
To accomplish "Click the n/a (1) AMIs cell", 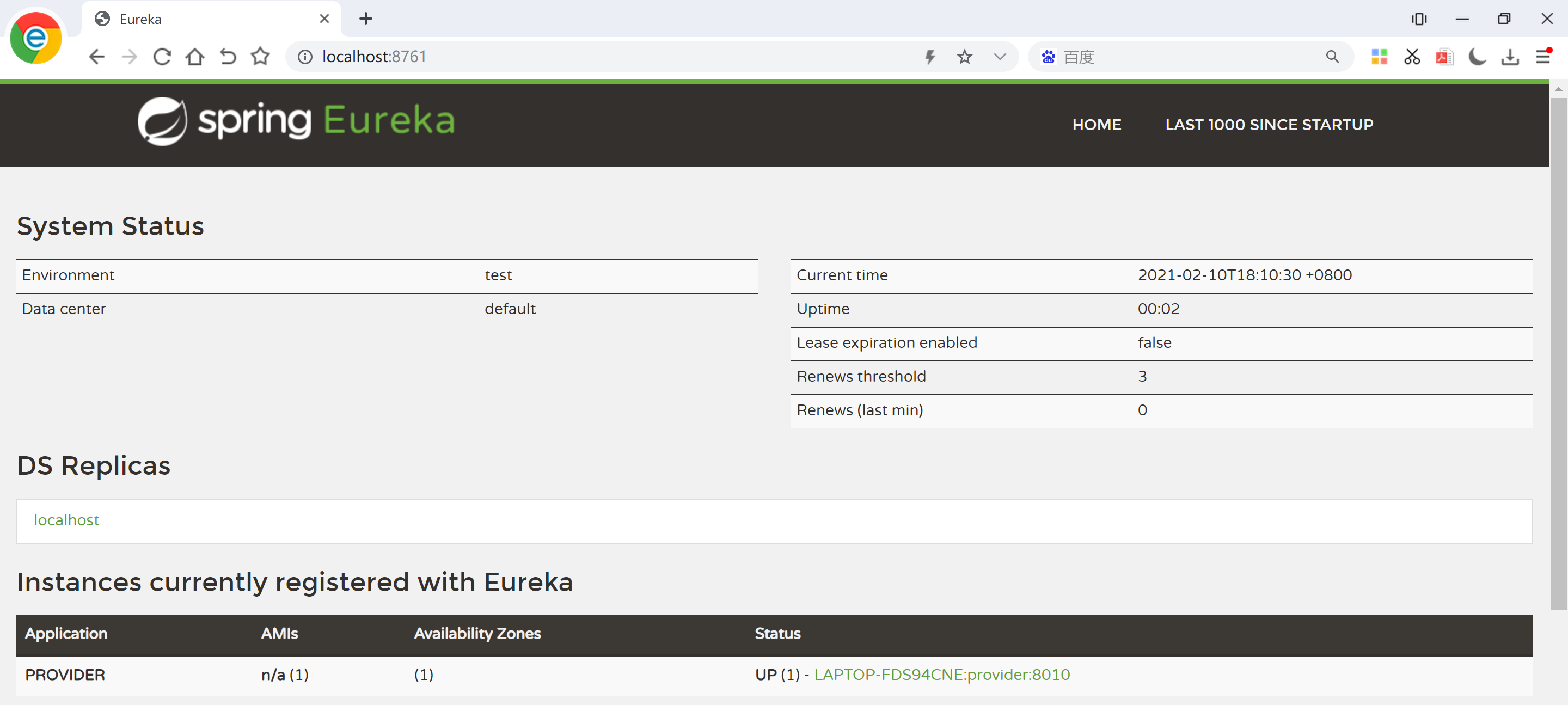I will click(285, 675).
